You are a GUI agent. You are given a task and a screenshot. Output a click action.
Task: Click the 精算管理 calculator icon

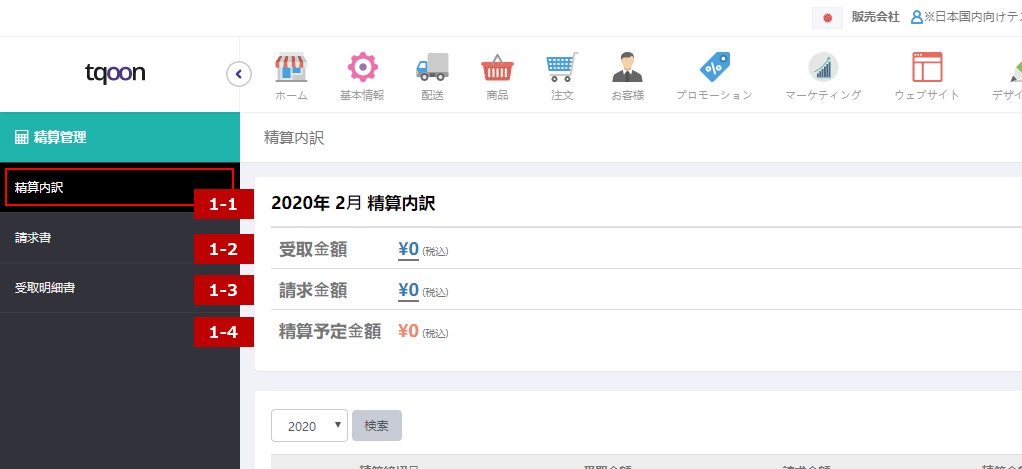[22, 137]
